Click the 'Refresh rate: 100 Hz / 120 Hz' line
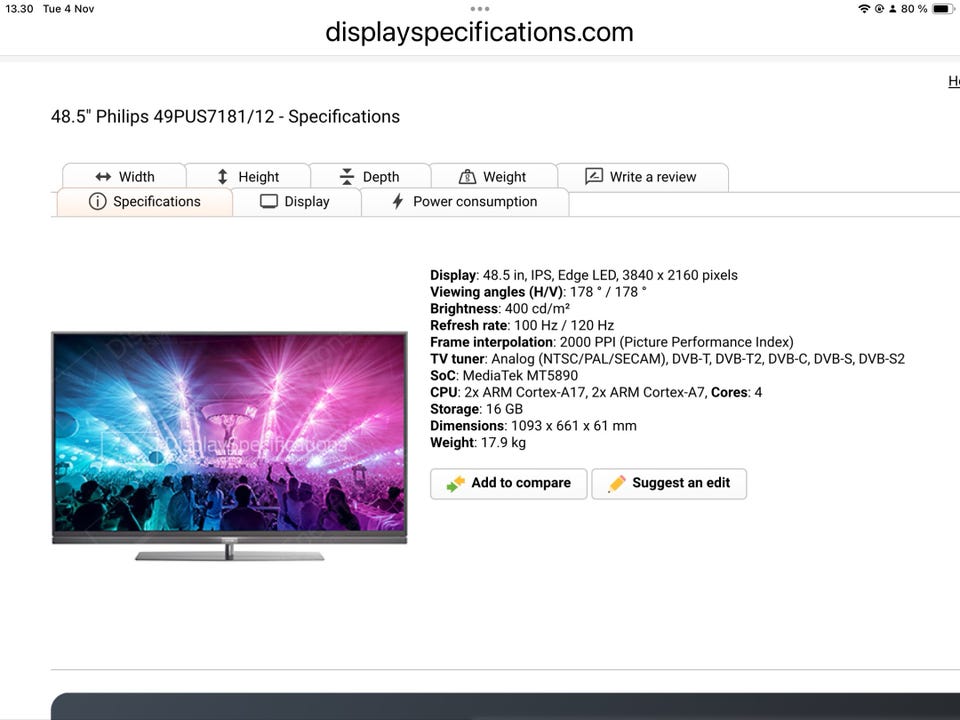Image resolution: width=960 pixels, height=720 pixels. tap(522, 325)
